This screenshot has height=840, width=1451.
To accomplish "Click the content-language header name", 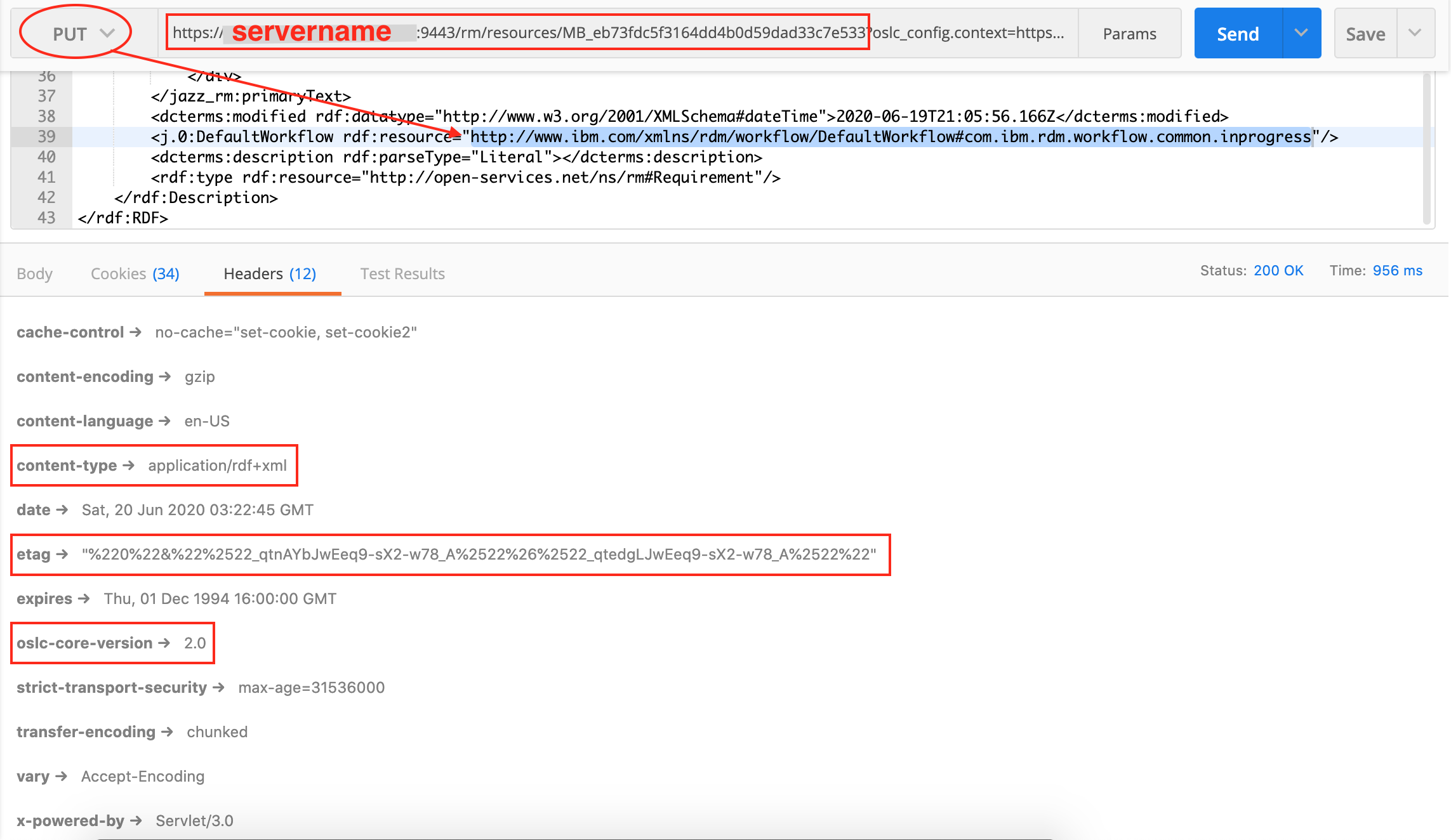I will (84, 421).
